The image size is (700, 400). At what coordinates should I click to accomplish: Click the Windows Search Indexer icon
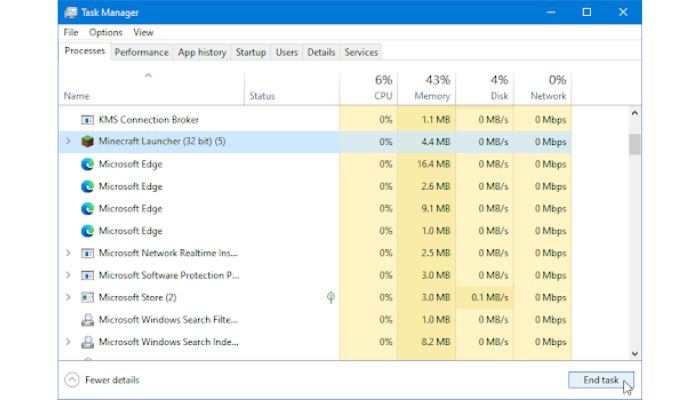tap(88, 342)
